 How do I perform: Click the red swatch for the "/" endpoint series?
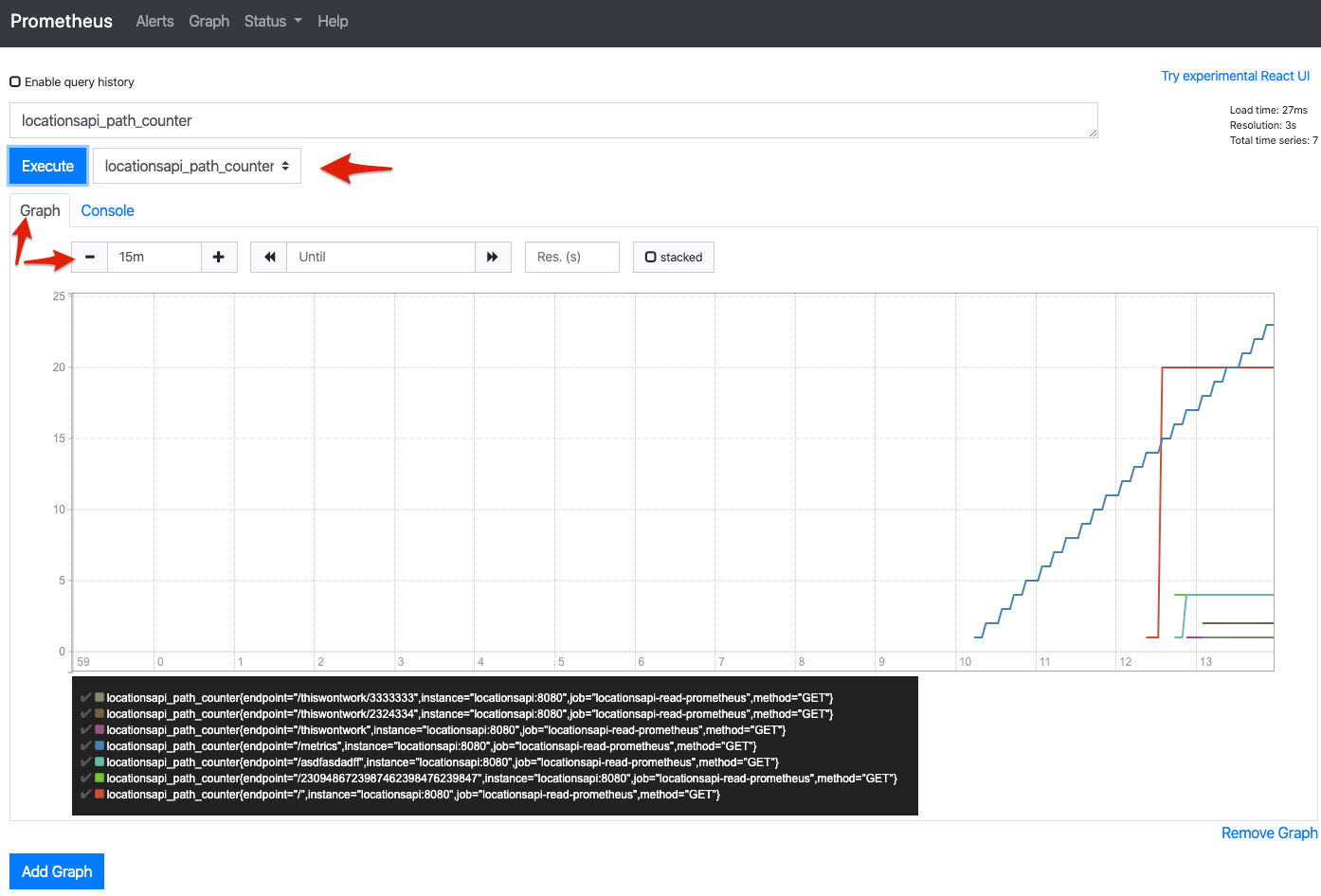(x=99, y=794)
